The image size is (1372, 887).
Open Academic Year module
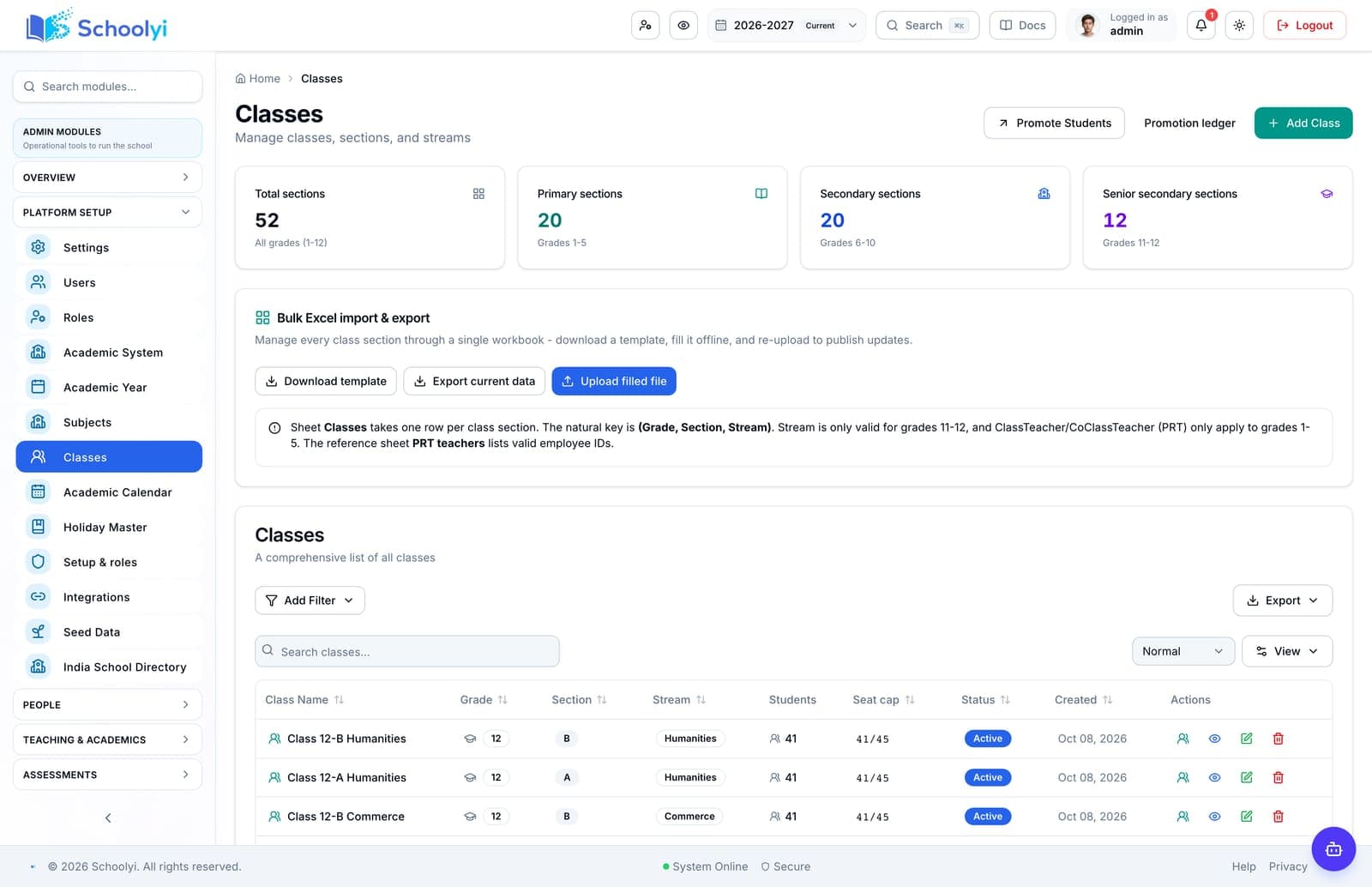(x=109, y=387)
